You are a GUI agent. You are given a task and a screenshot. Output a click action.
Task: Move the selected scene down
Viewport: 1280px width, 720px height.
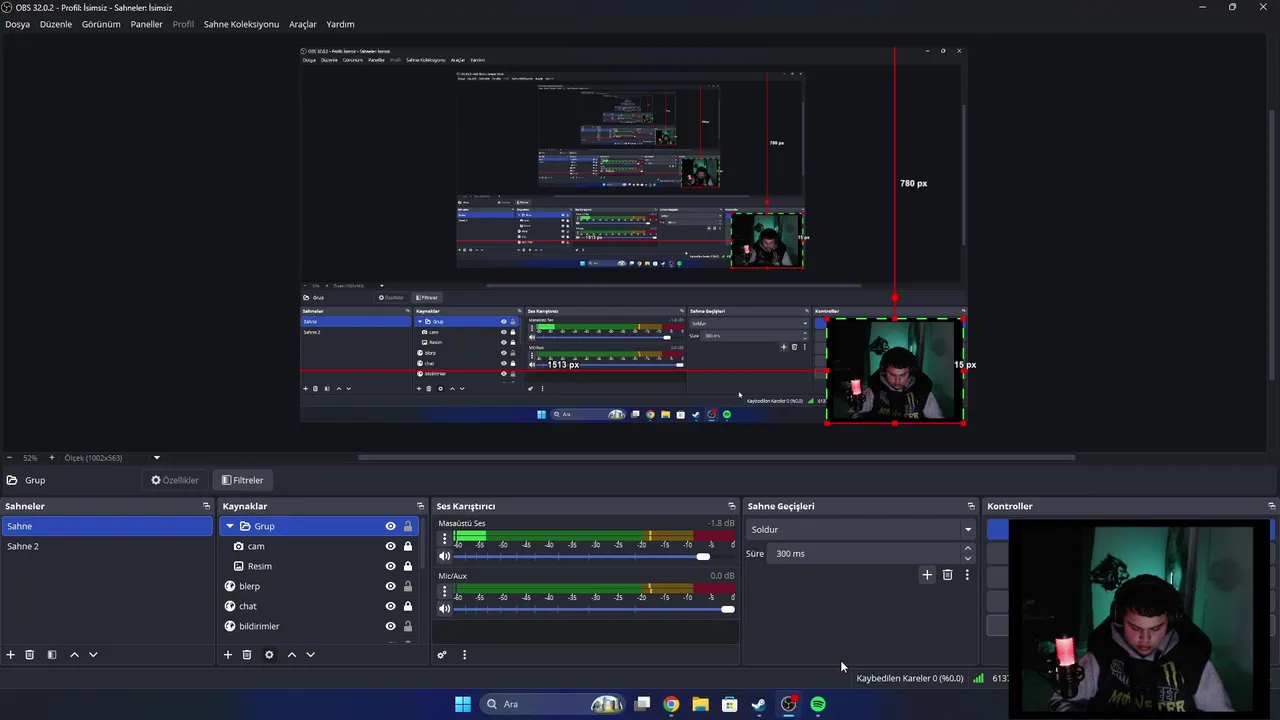(93, 655)
